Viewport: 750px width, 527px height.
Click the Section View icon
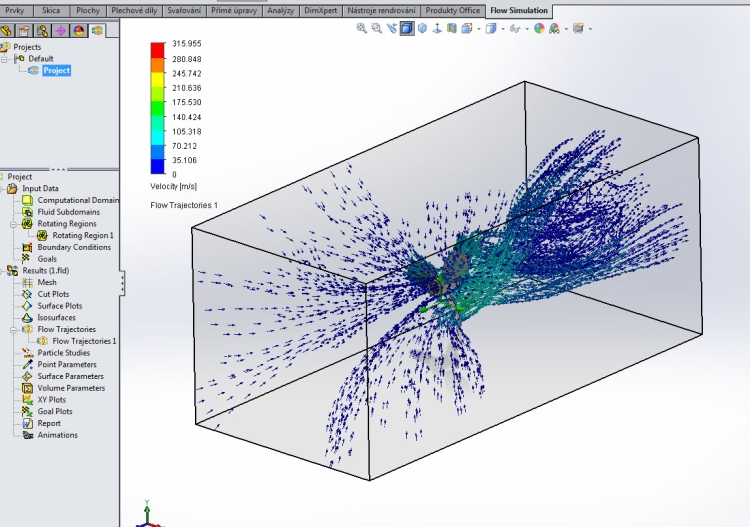(452, 29)
